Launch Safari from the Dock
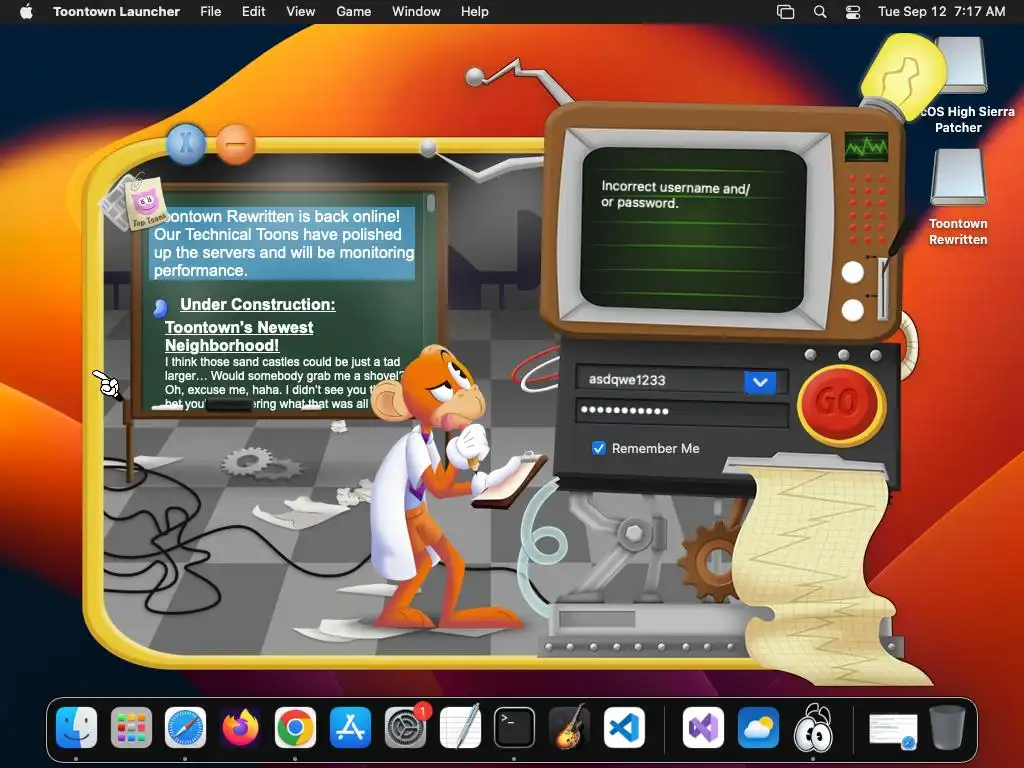1024x768 pixels. point(185,727)
